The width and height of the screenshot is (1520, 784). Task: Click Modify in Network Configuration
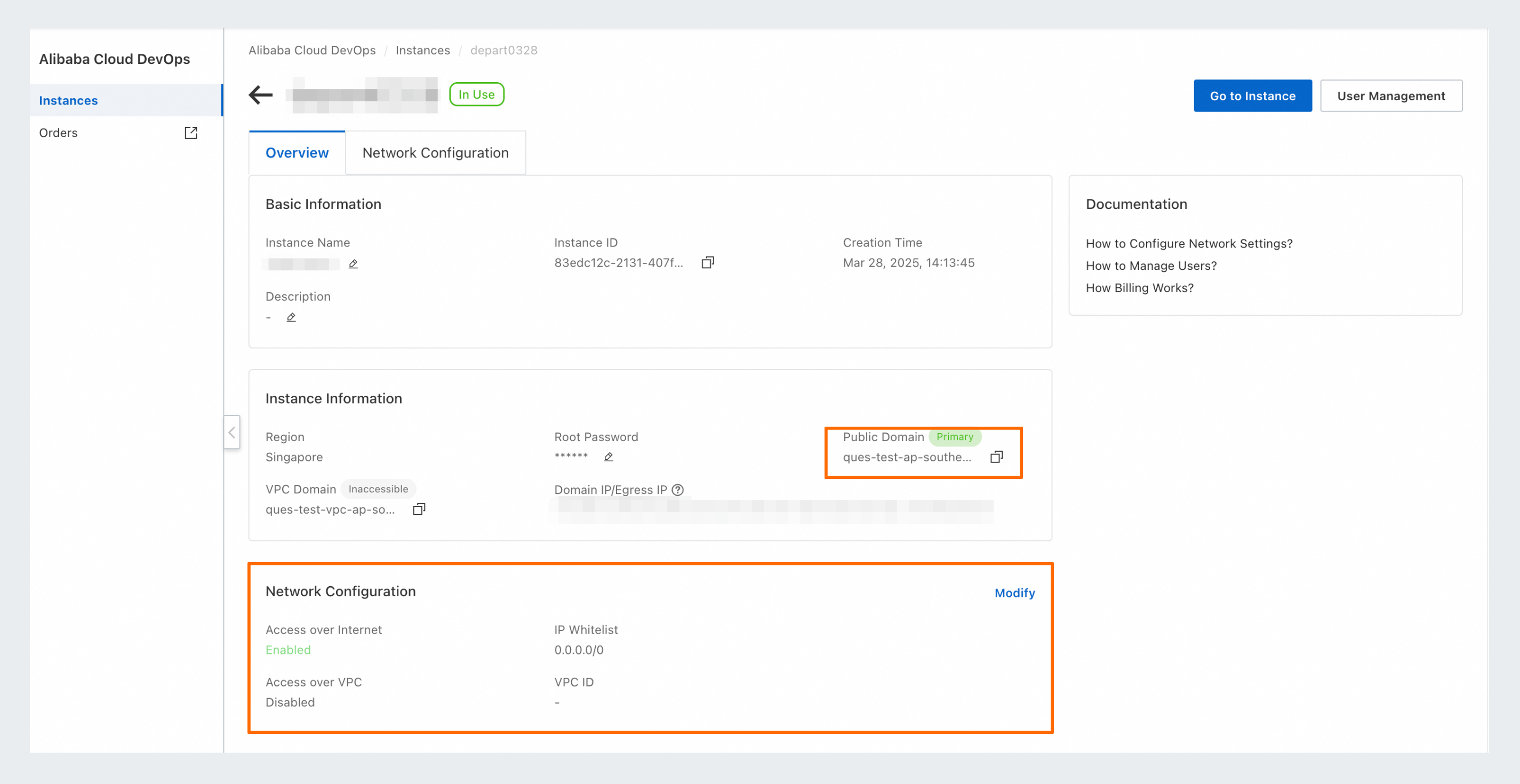[x=1014, y=593]
